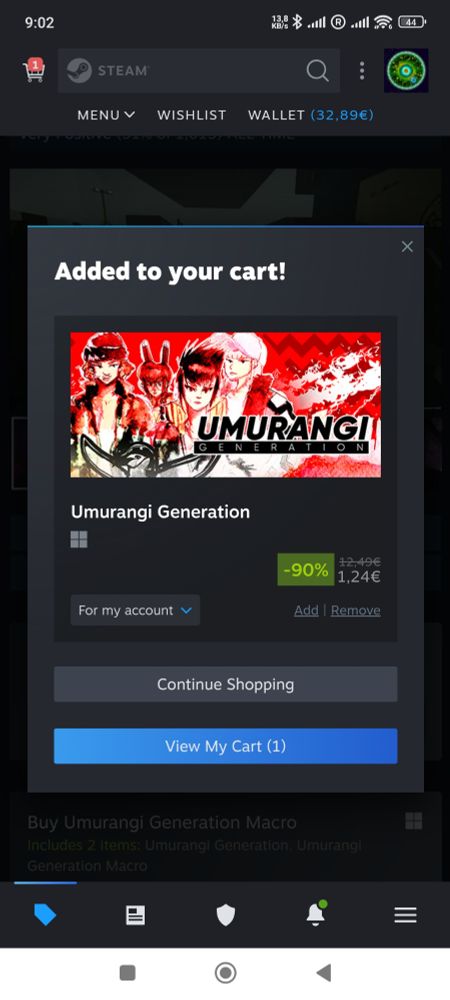Tap View My Cart (1) button
Screen dimensions: 450x1000
coord(226,746)
